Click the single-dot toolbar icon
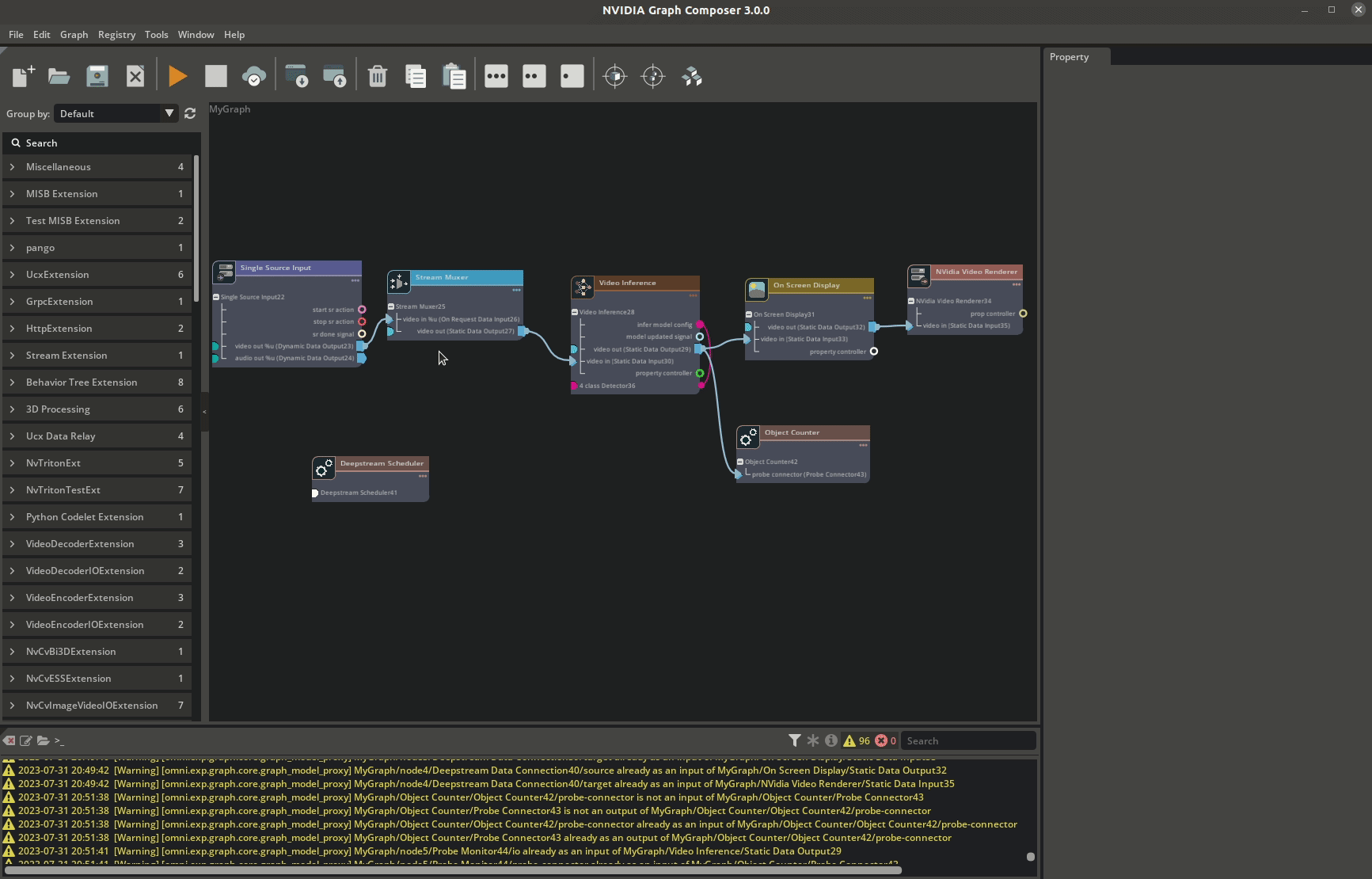 coord(572,76)
